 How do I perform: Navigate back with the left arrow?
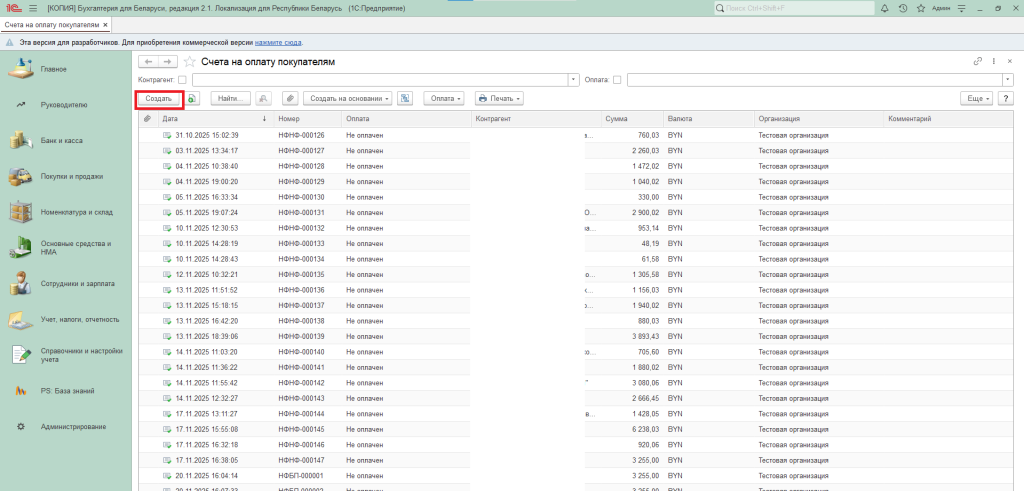(x=148, y=62)
